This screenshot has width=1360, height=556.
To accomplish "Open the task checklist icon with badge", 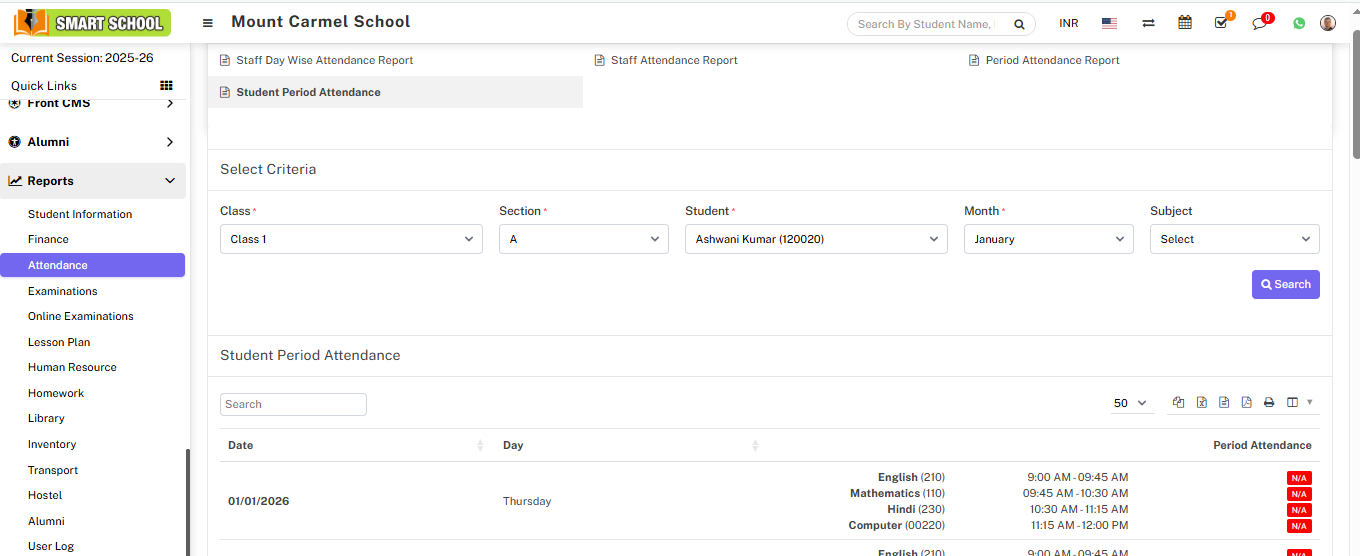I will [x=1221, y=23].
